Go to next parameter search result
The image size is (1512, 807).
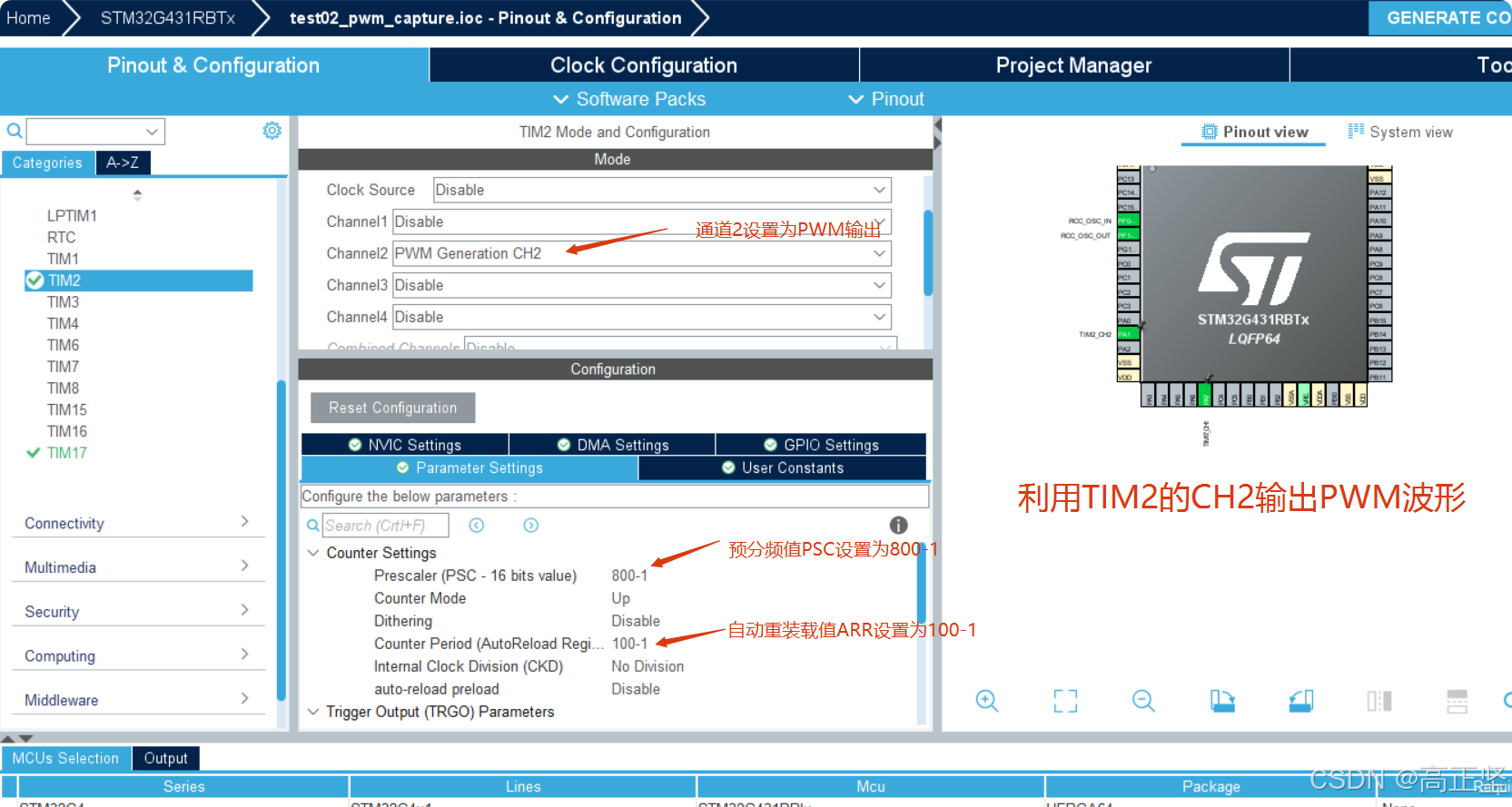(531, 526)
